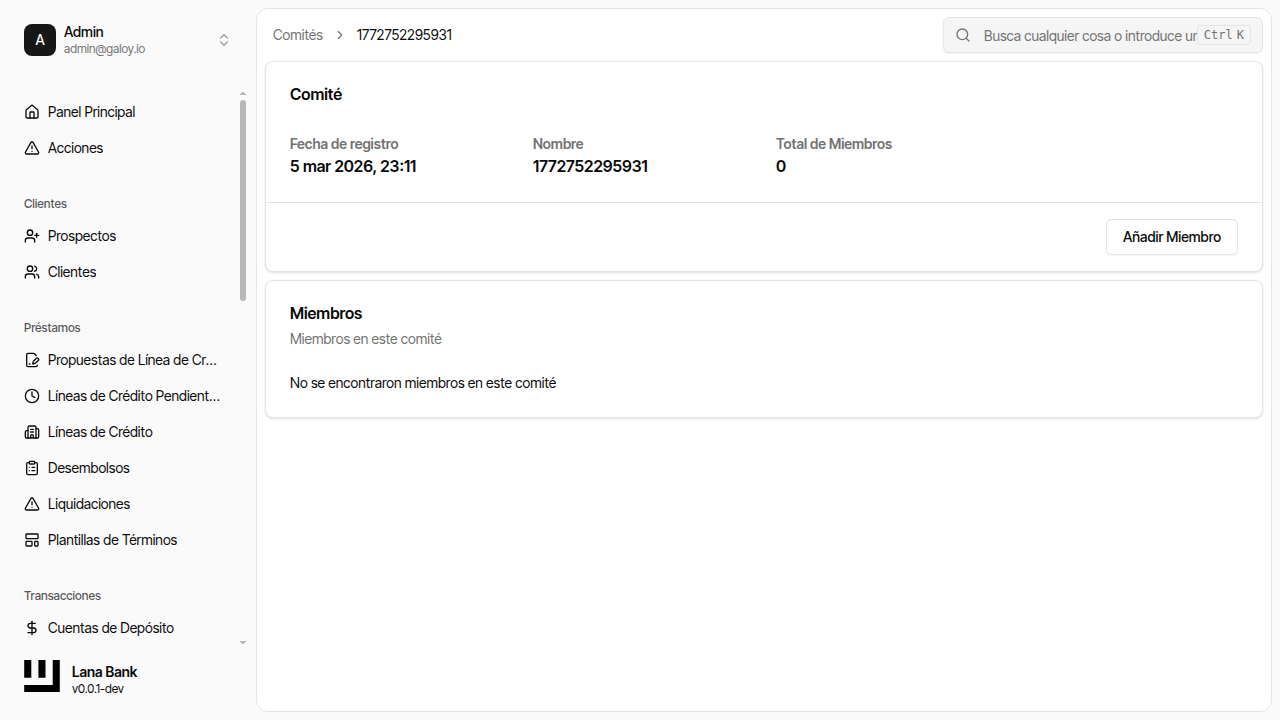Open Líneas de Crédito Pendientes section
1280x720 pixels.
(133, 396)
